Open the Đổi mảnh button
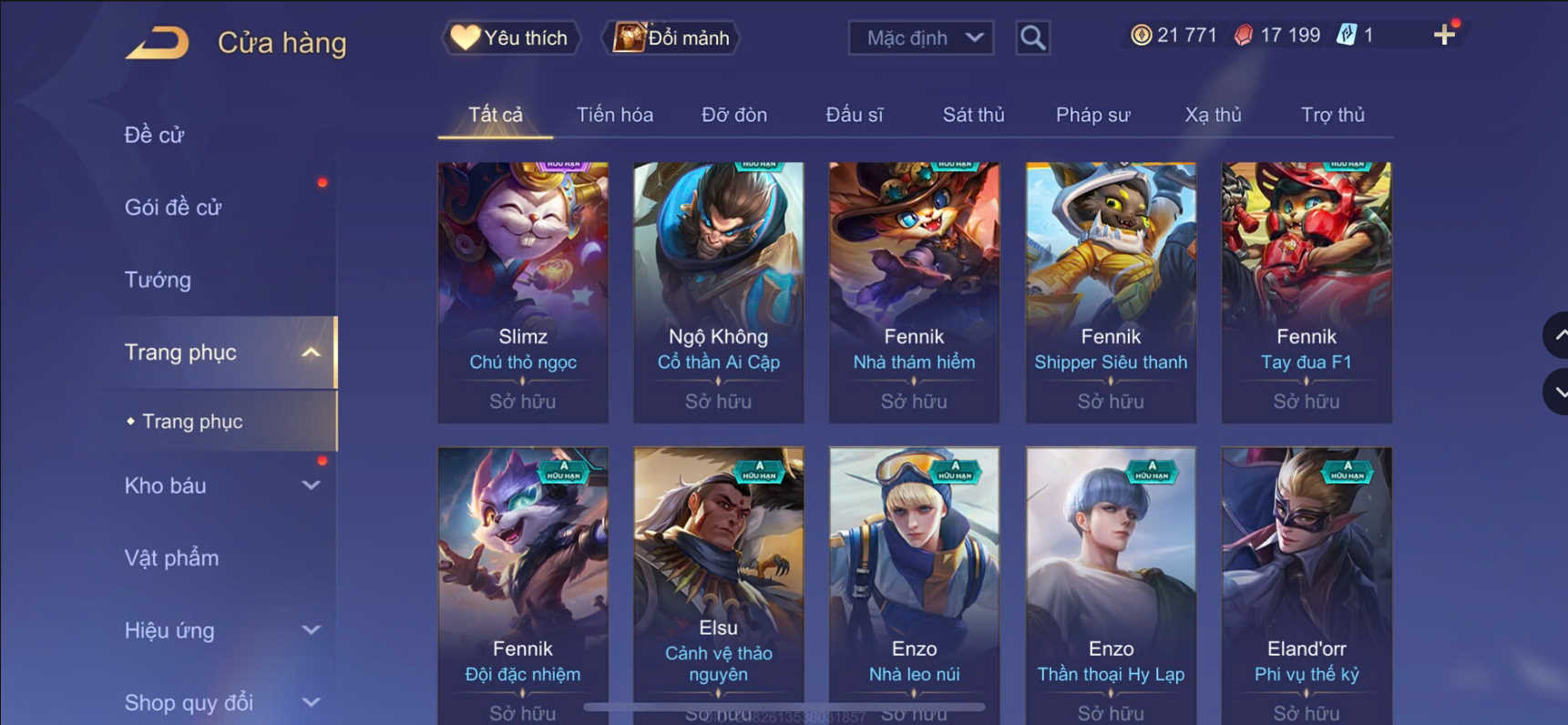 click(671, 37)
